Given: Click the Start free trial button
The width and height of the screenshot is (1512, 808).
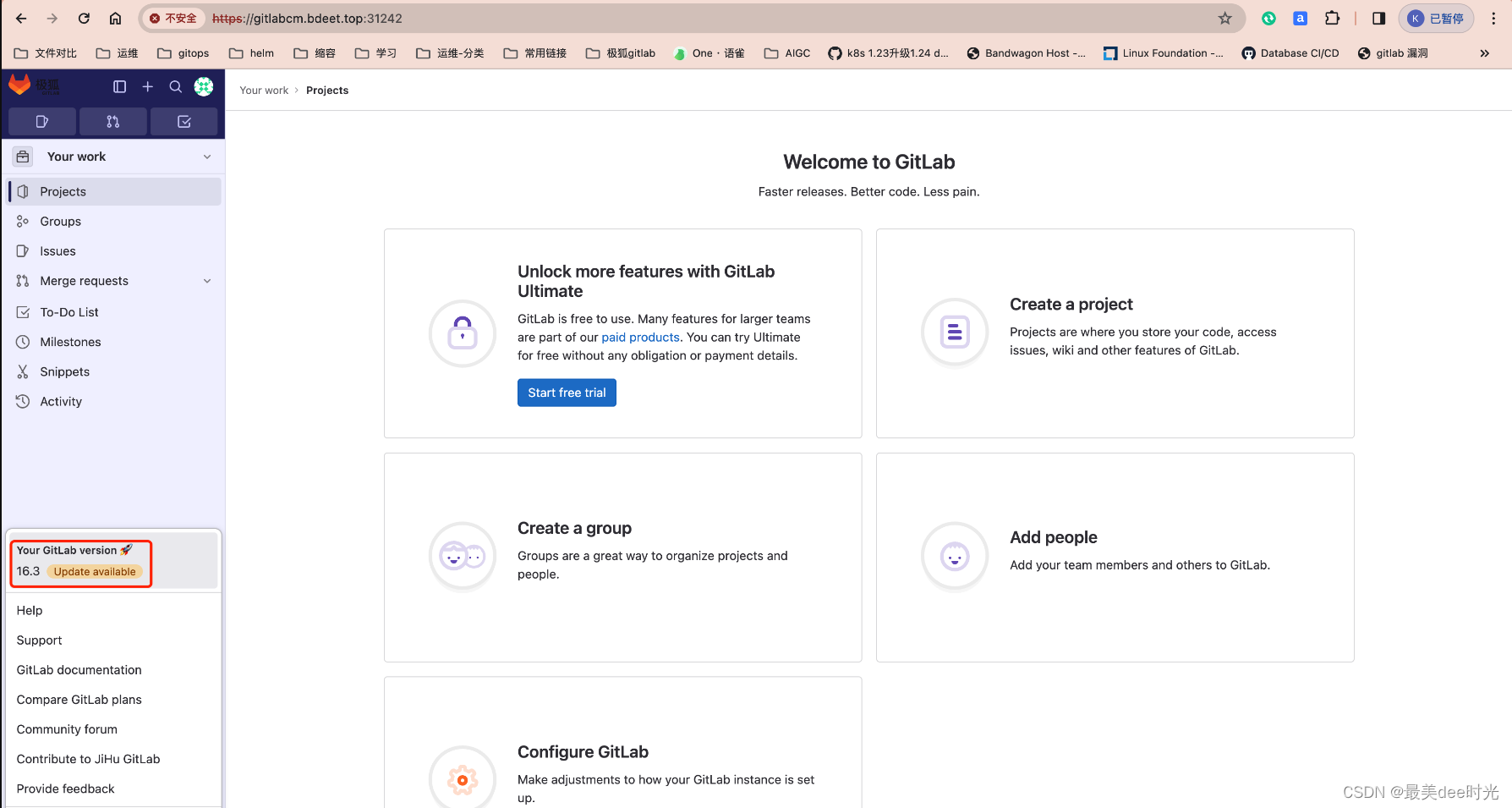Looking at the screenshot, I should click(567, 393).
